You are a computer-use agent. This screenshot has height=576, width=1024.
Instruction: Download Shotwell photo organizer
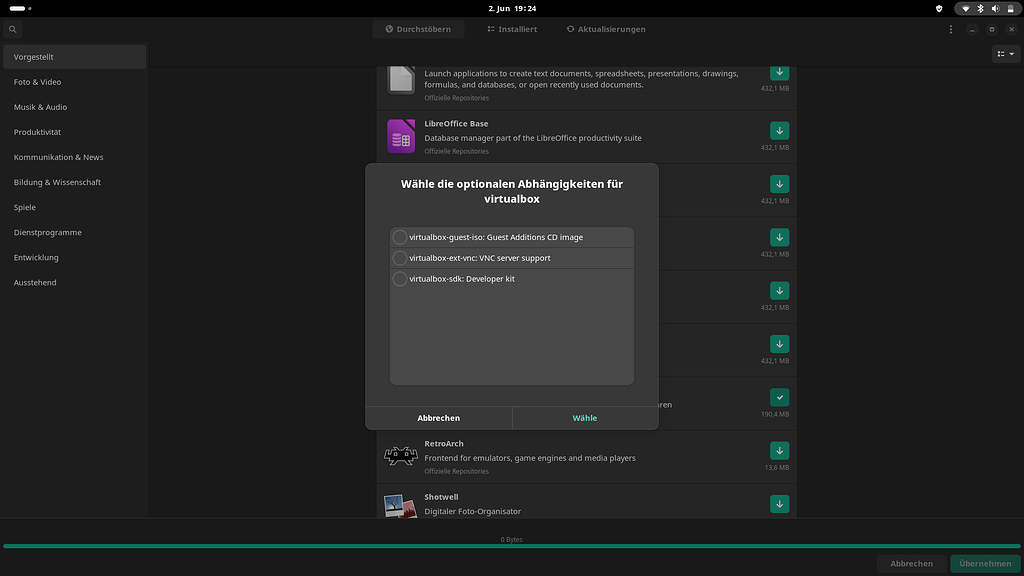779,504
